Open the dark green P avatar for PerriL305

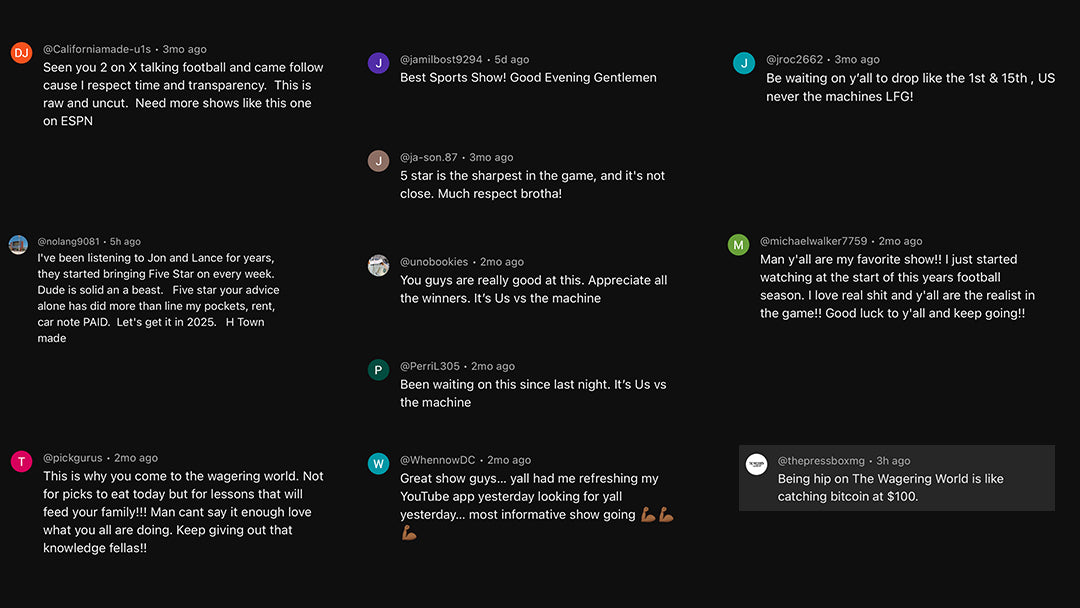(x=378, y=370)
